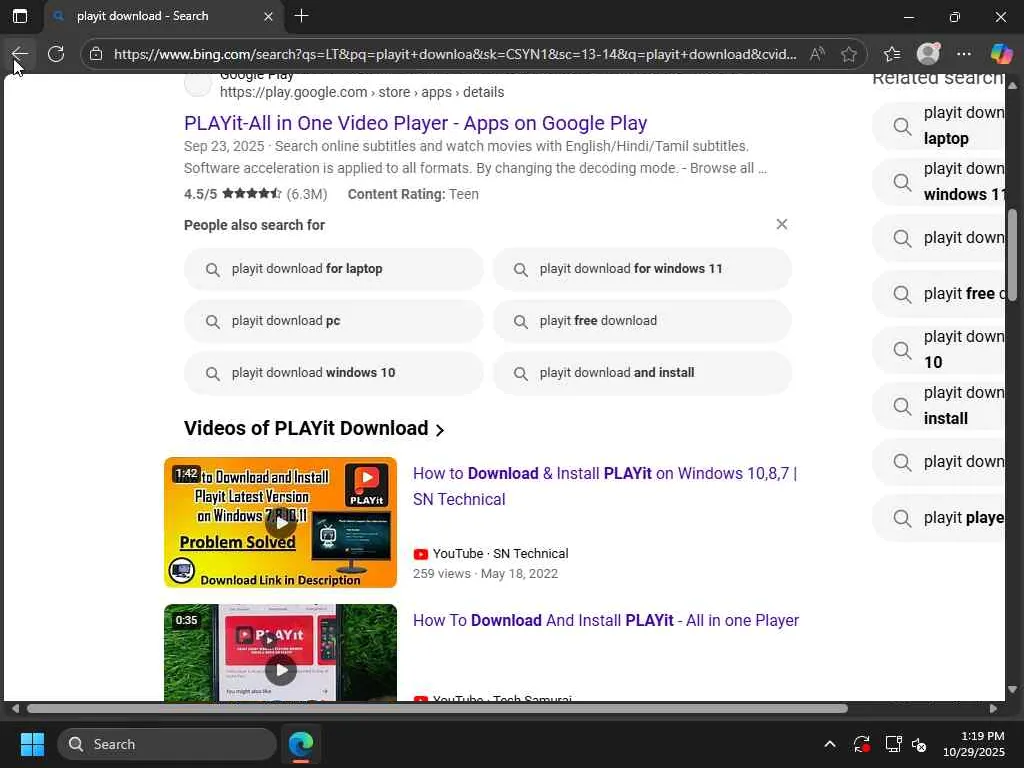Open the clock showing 1:19 PM
Screen dimensions: 1024x768
pos(974,744)
